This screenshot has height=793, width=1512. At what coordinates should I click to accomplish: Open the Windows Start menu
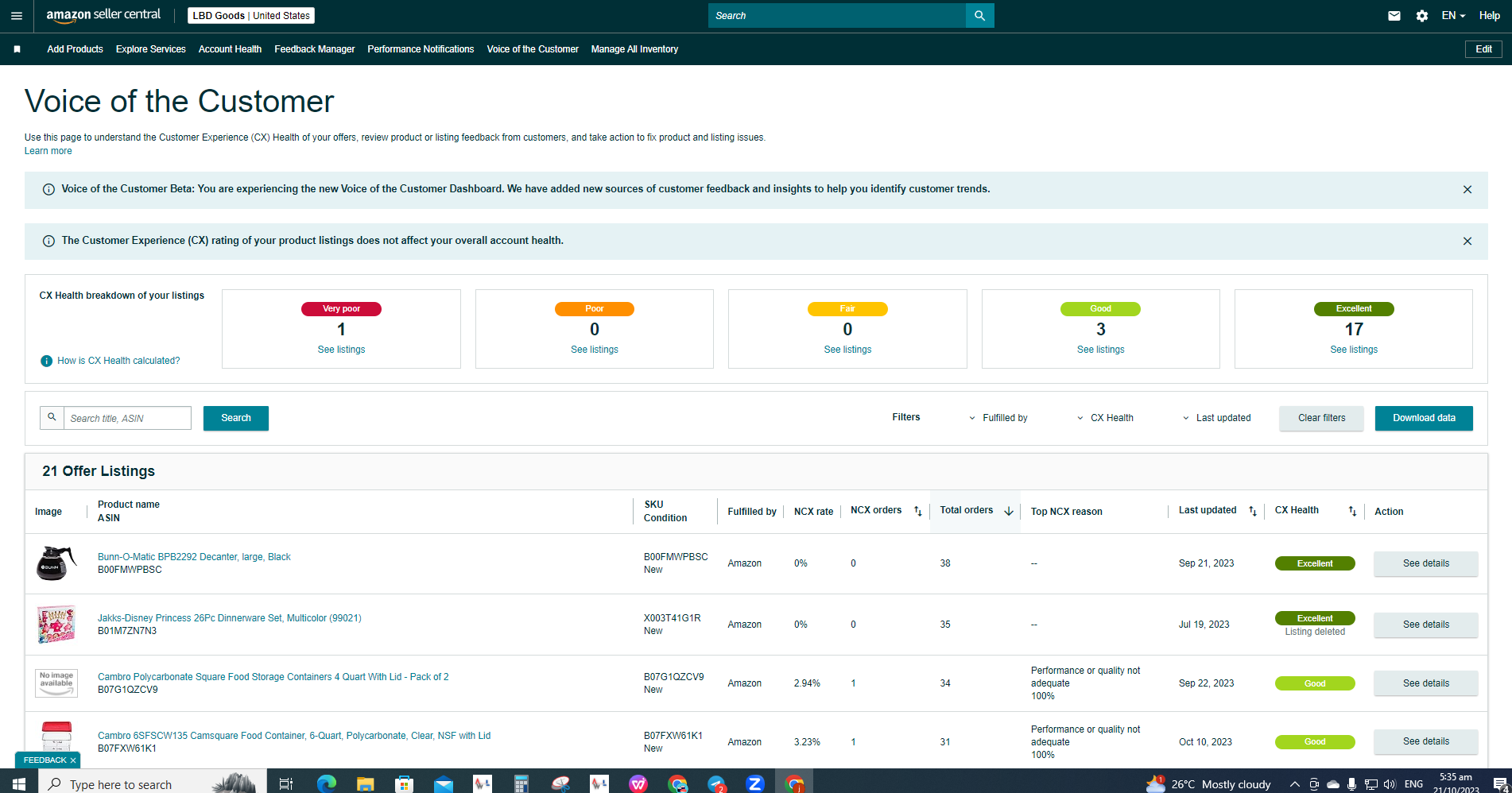pyautogui.click(x=18, y=784)
